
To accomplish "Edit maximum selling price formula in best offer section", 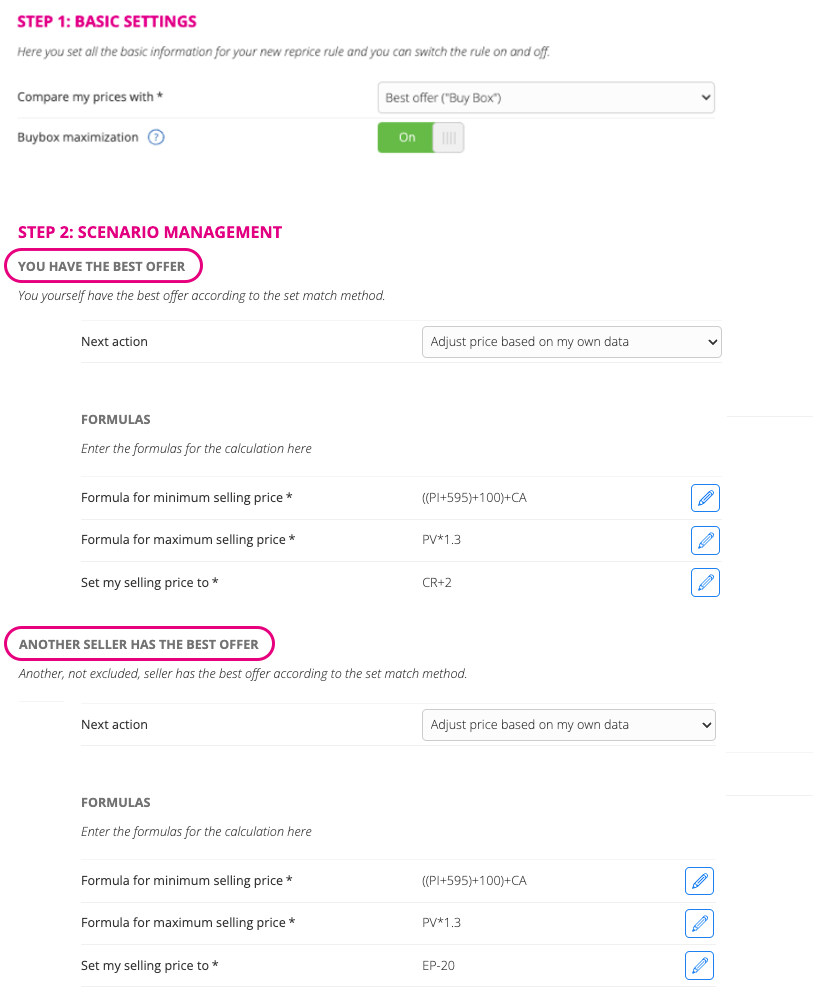I will (705, 540).
